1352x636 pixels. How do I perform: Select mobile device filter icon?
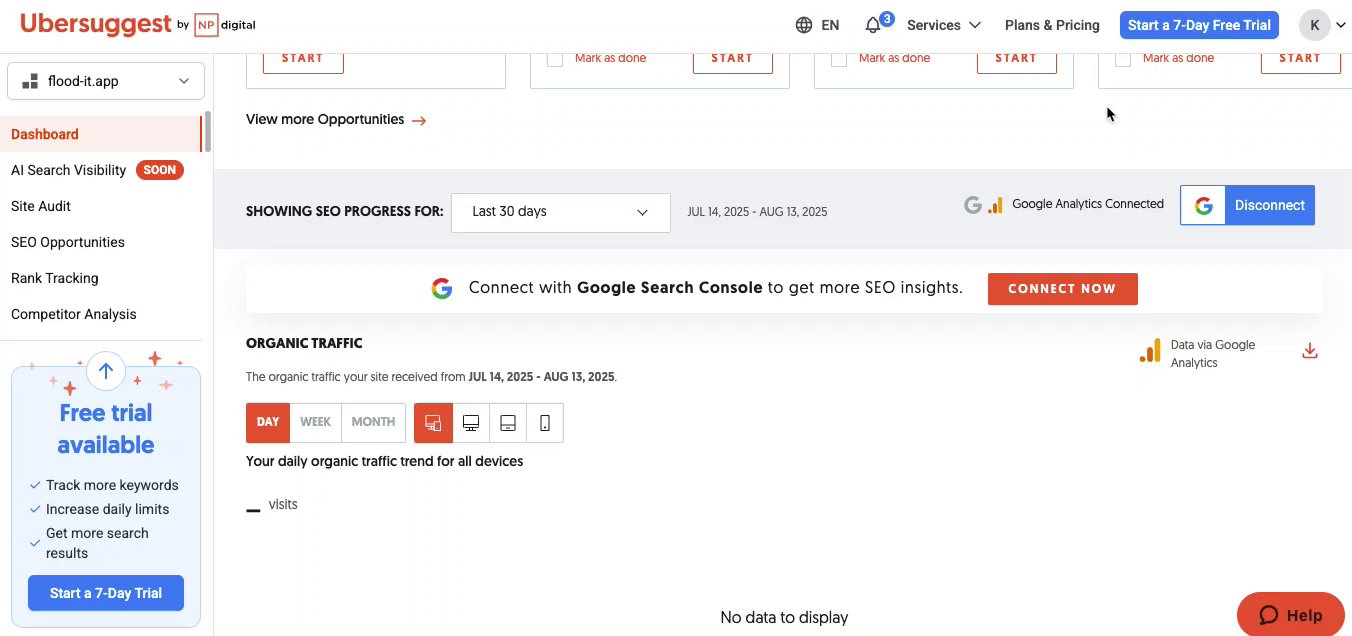pos(545,423)
